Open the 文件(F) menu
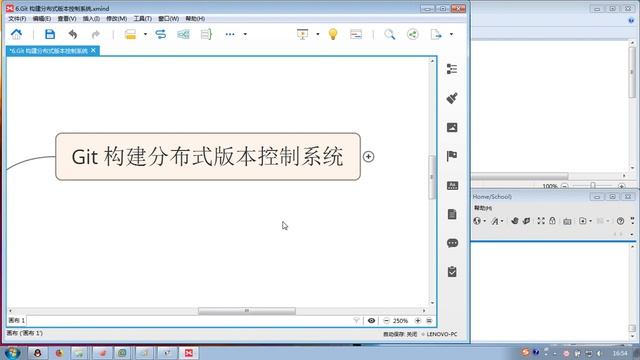640x360 pixels. point(17,19)
